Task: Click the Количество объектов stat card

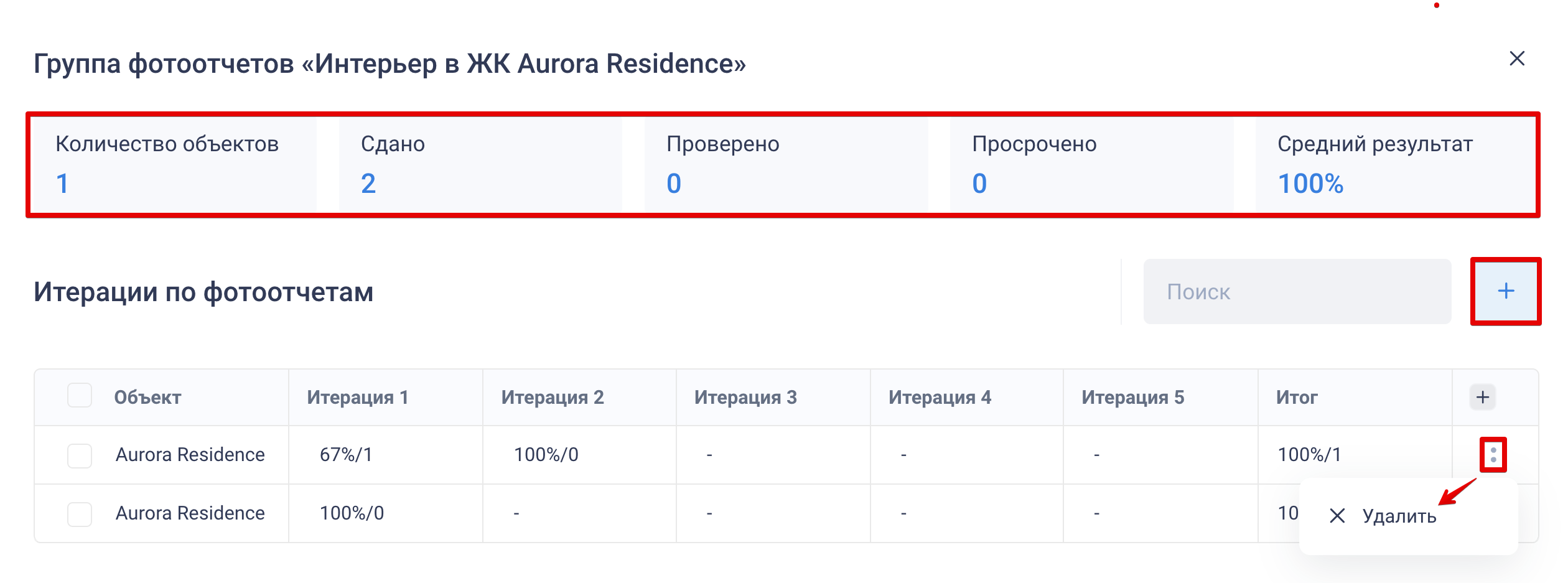Action: point(174,164)
